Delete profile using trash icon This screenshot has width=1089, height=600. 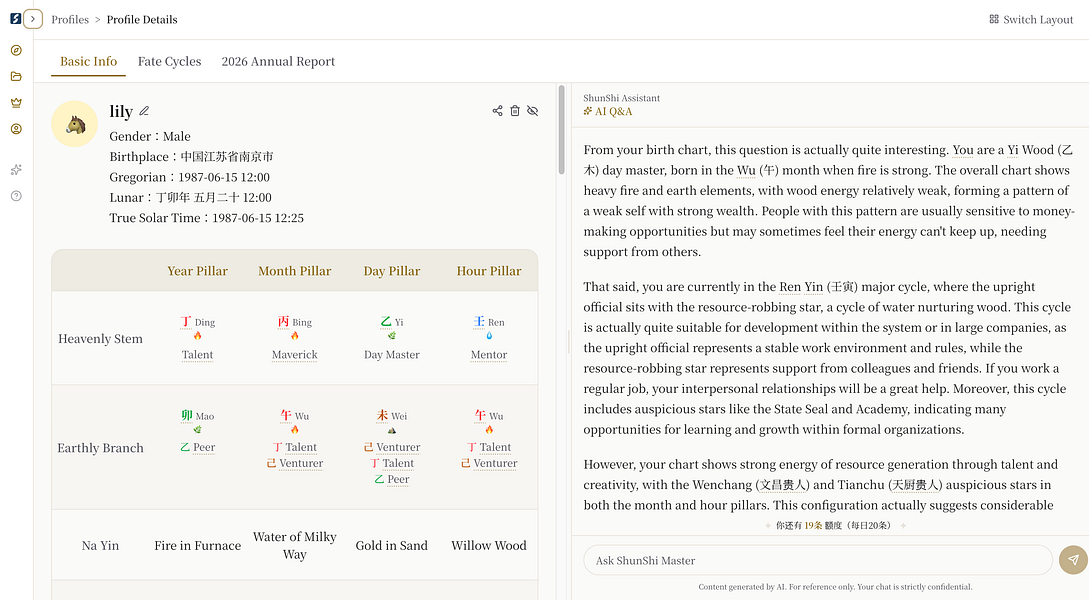click(515, 110)
